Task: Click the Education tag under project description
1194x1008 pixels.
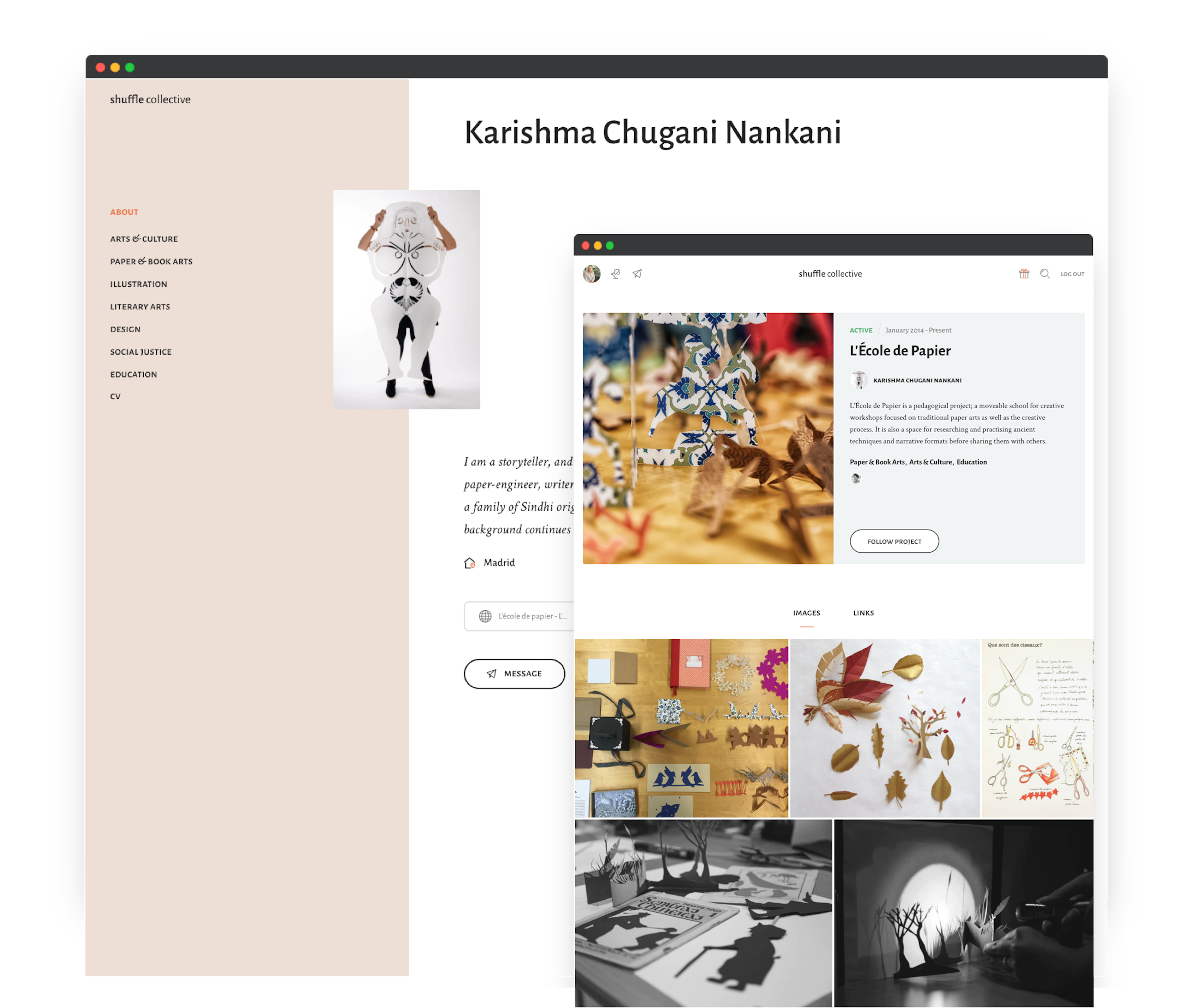Action: point(971,462)
